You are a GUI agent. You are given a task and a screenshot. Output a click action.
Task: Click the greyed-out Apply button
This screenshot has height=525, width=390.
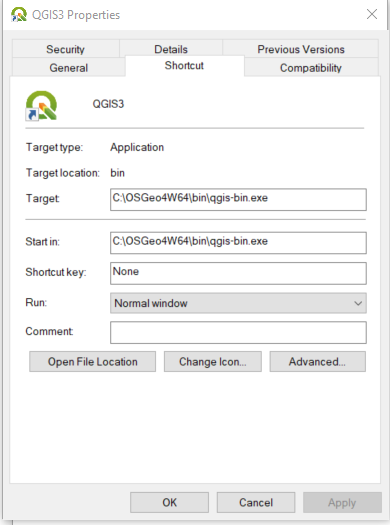tap(342, 502)
